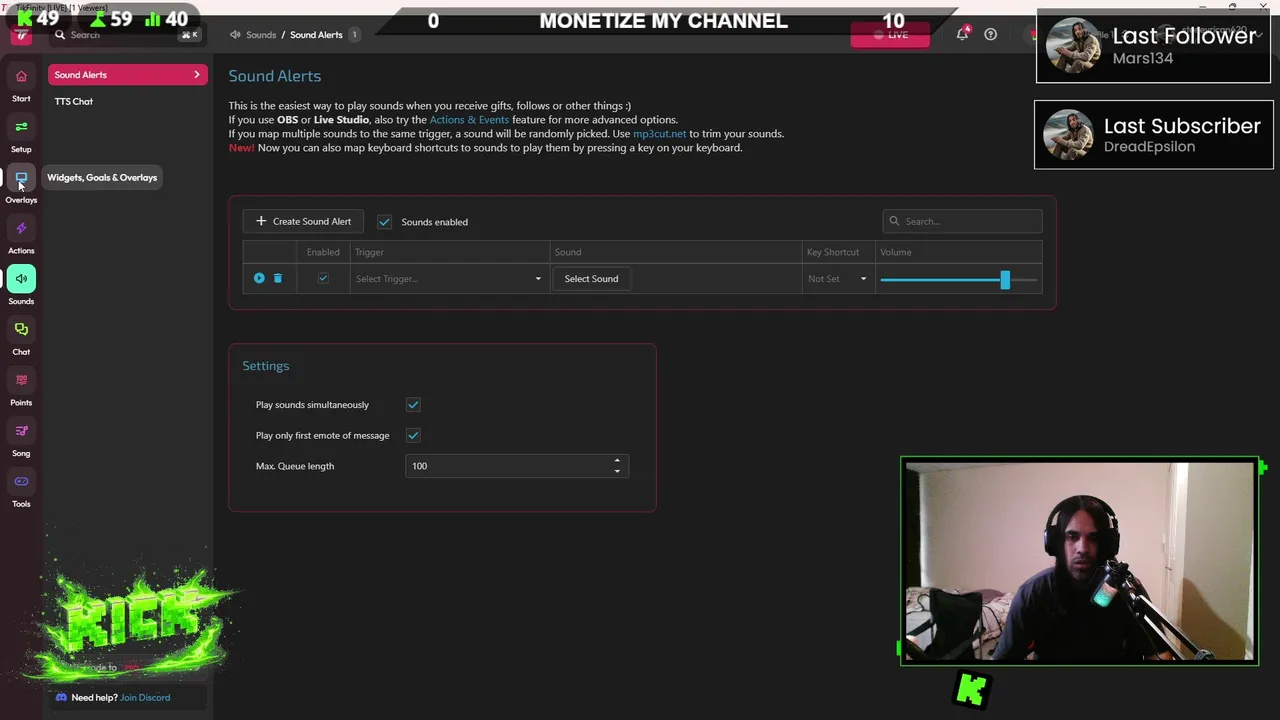The width and height of the screenshot is (1280, 720).
Task: Click the Max. Queue length input
Action: point(517,466)
